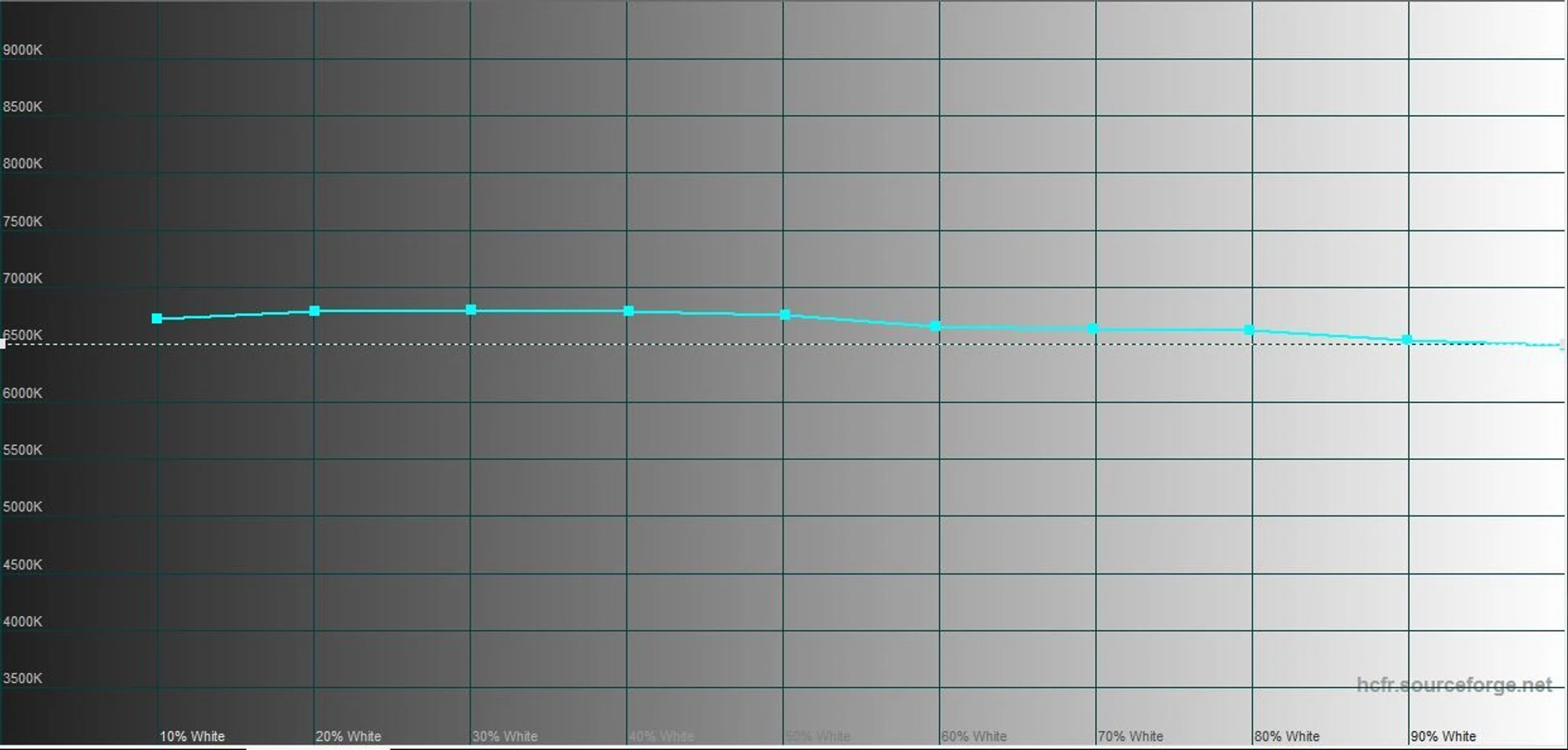Image resolution: width=1568 pixels, height=750 pixels.
Task: Click the white reference marker at left edge
Action: (x=3, y=344)
